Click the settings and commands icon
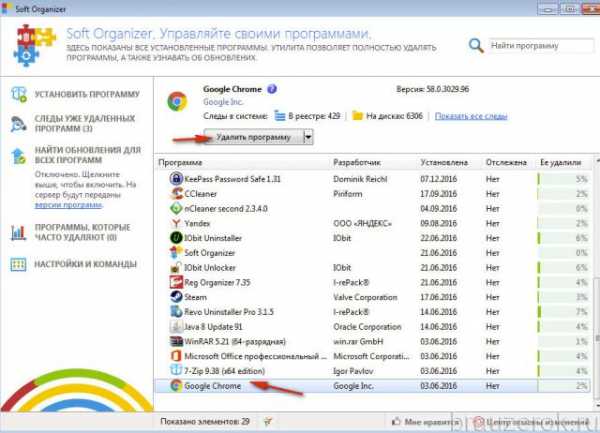600x433 pixels. [x=18, y=264]
